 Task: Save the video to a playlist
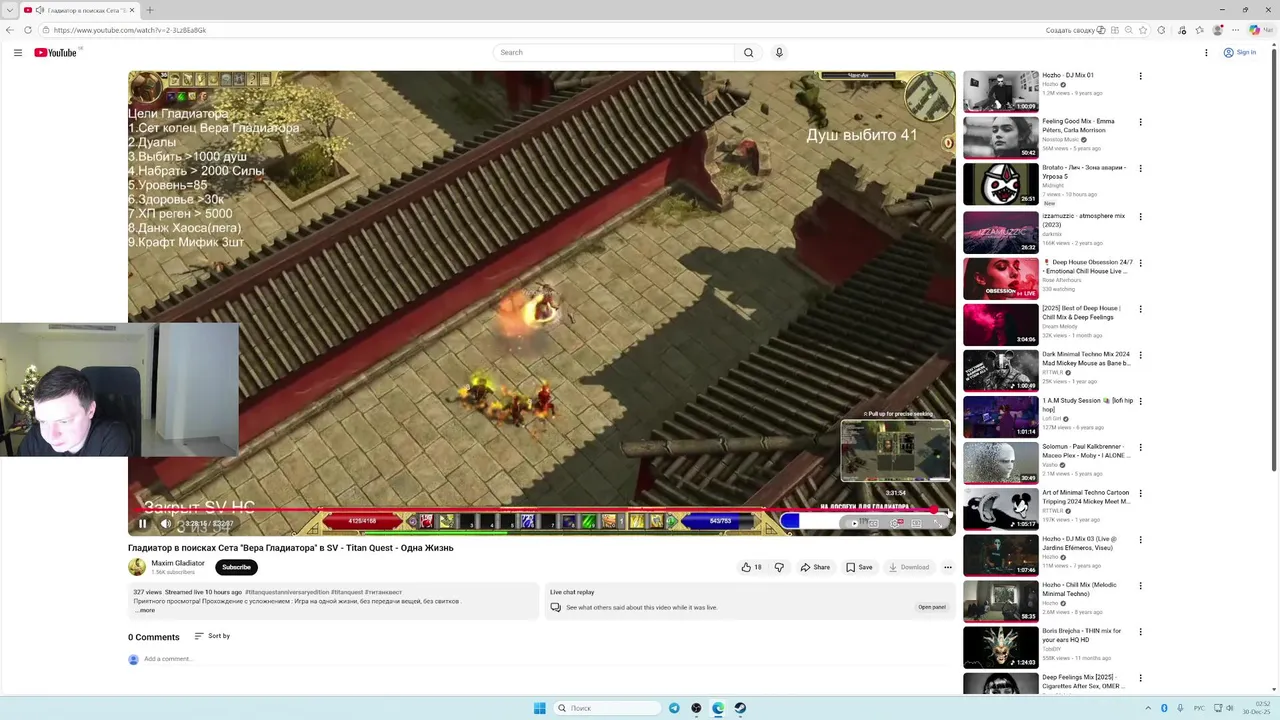(x=859, y=567)
